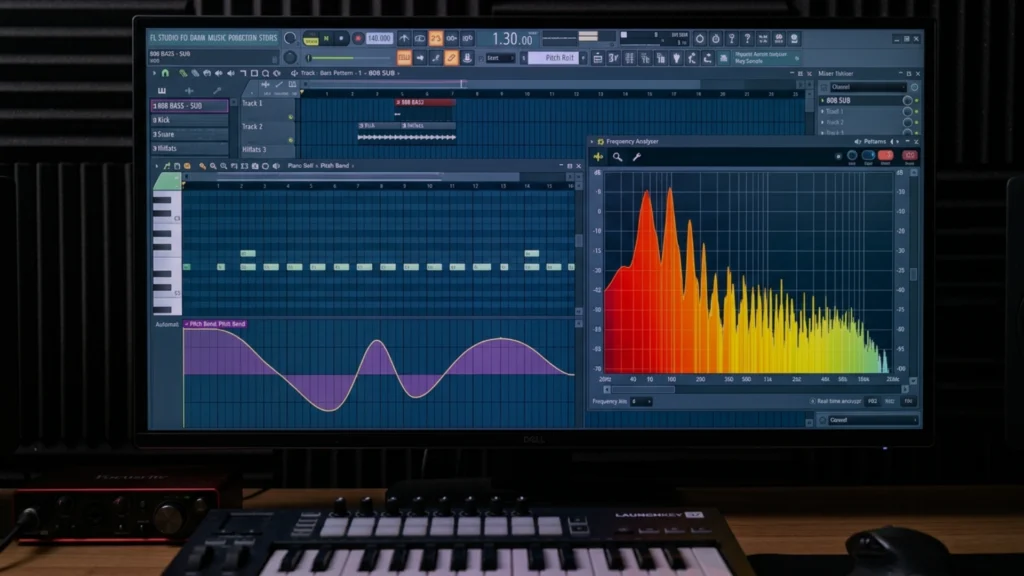Viewport: 1024px width, 576px height.
Task: Click the P02 button at the analyser bottom
Action: point(872,402)
